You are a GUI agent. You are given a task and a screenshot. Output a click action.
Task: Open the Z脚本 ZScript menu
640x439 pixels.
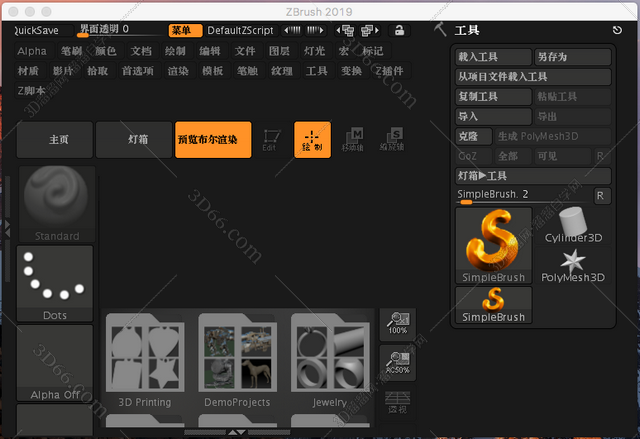click(x=31, y=91)
